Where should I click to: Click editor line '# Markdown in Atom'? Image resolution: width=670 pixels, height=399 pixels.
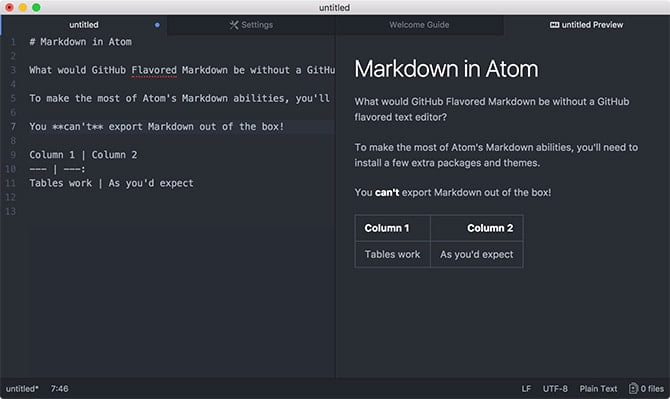(x=80, y=42)
